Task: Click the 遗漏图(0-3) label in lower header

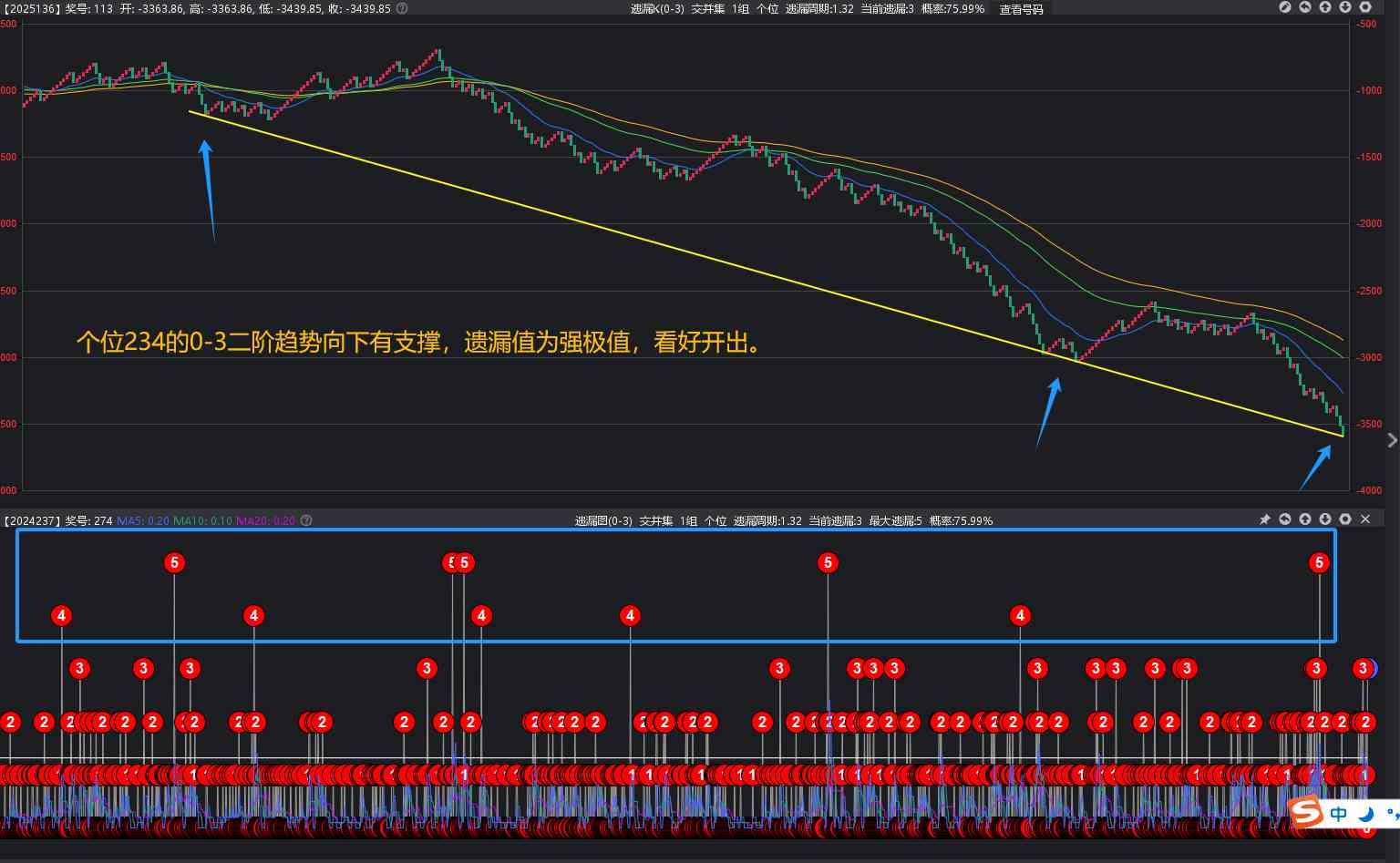Action: [603, 520]
